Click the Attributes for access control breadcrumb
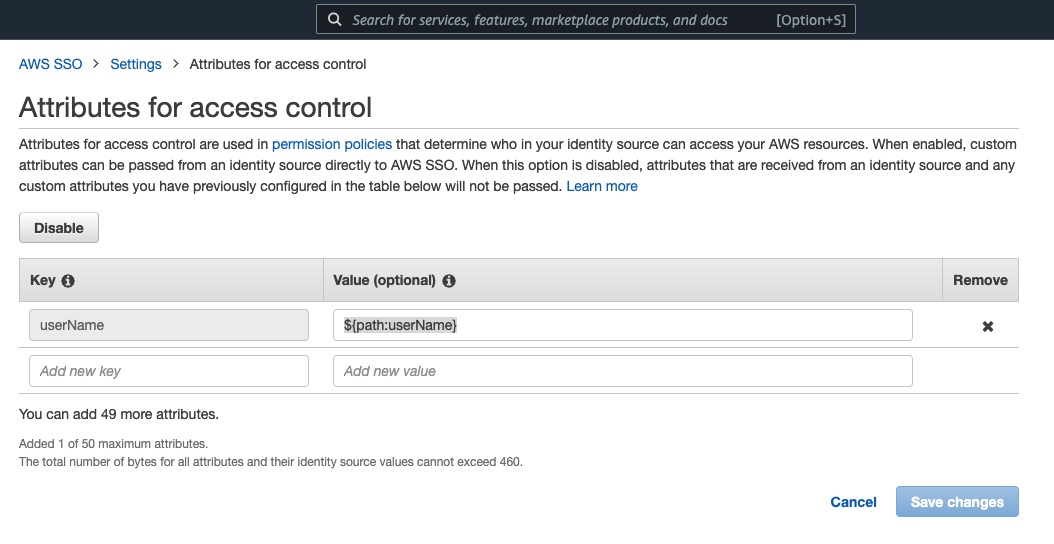The height and width of the screenshot is (544, 1054). tap(278, 64)
